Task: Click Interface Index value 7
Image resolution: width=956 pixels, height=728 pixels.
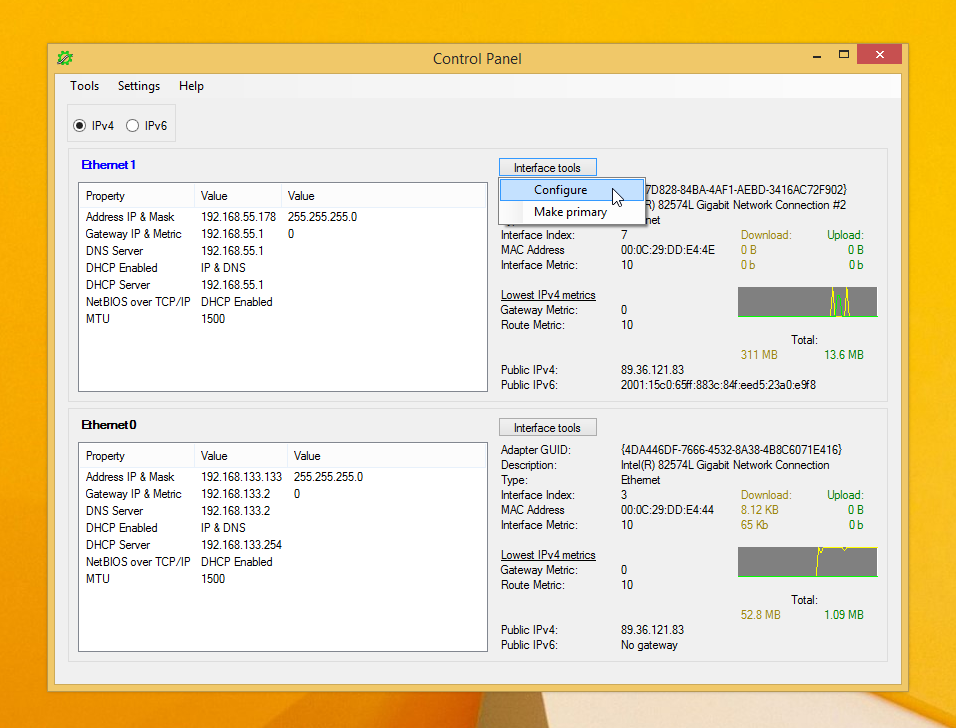Action: 624,235
